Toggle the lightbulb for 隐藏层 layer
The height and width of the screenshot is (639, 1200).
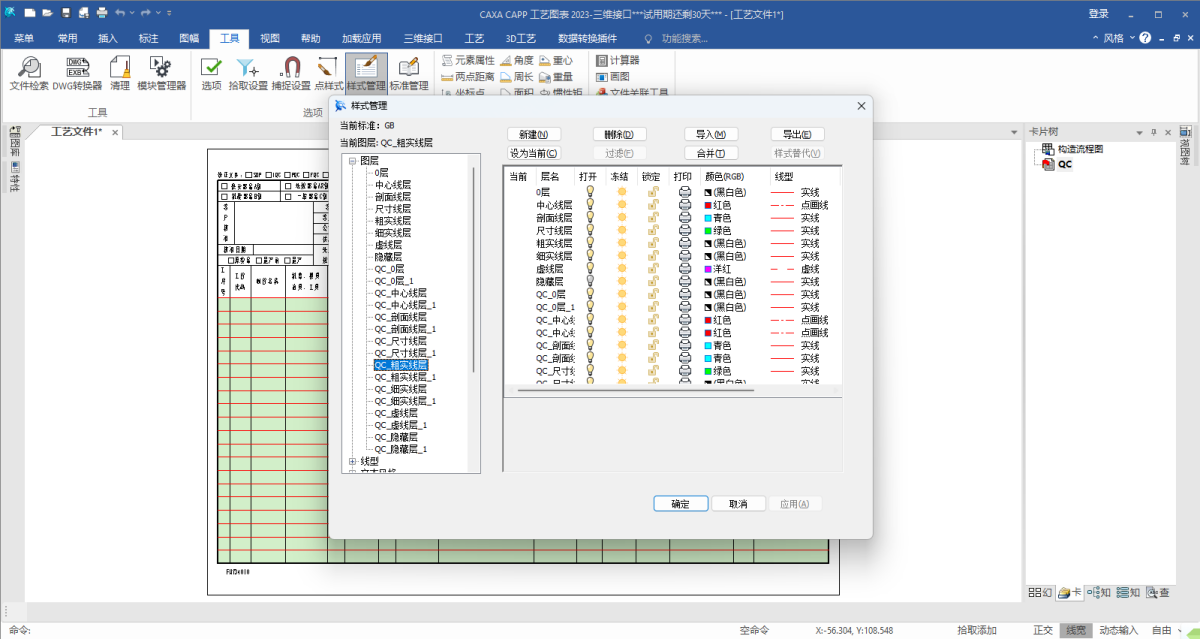(590, 282)
